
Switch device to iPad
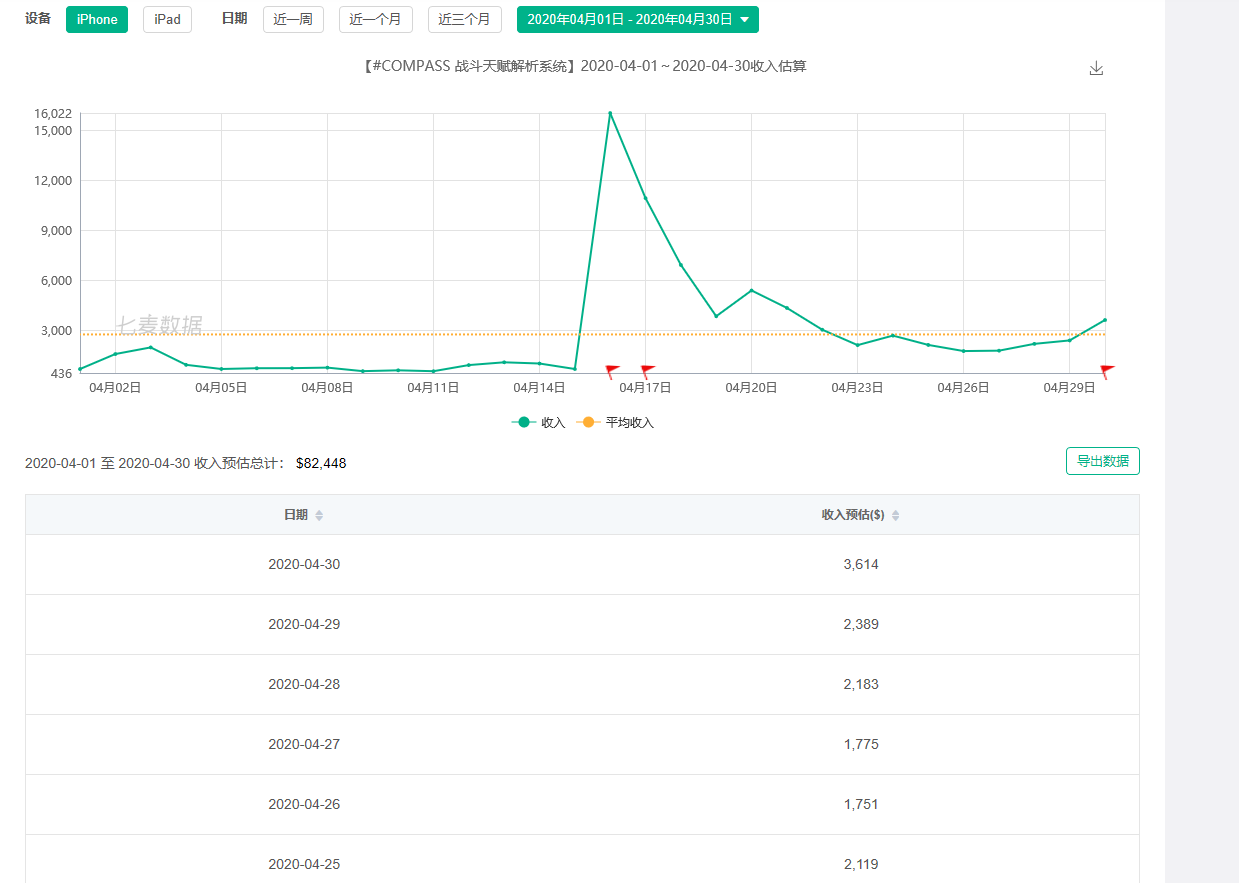(x=167, y=19)
